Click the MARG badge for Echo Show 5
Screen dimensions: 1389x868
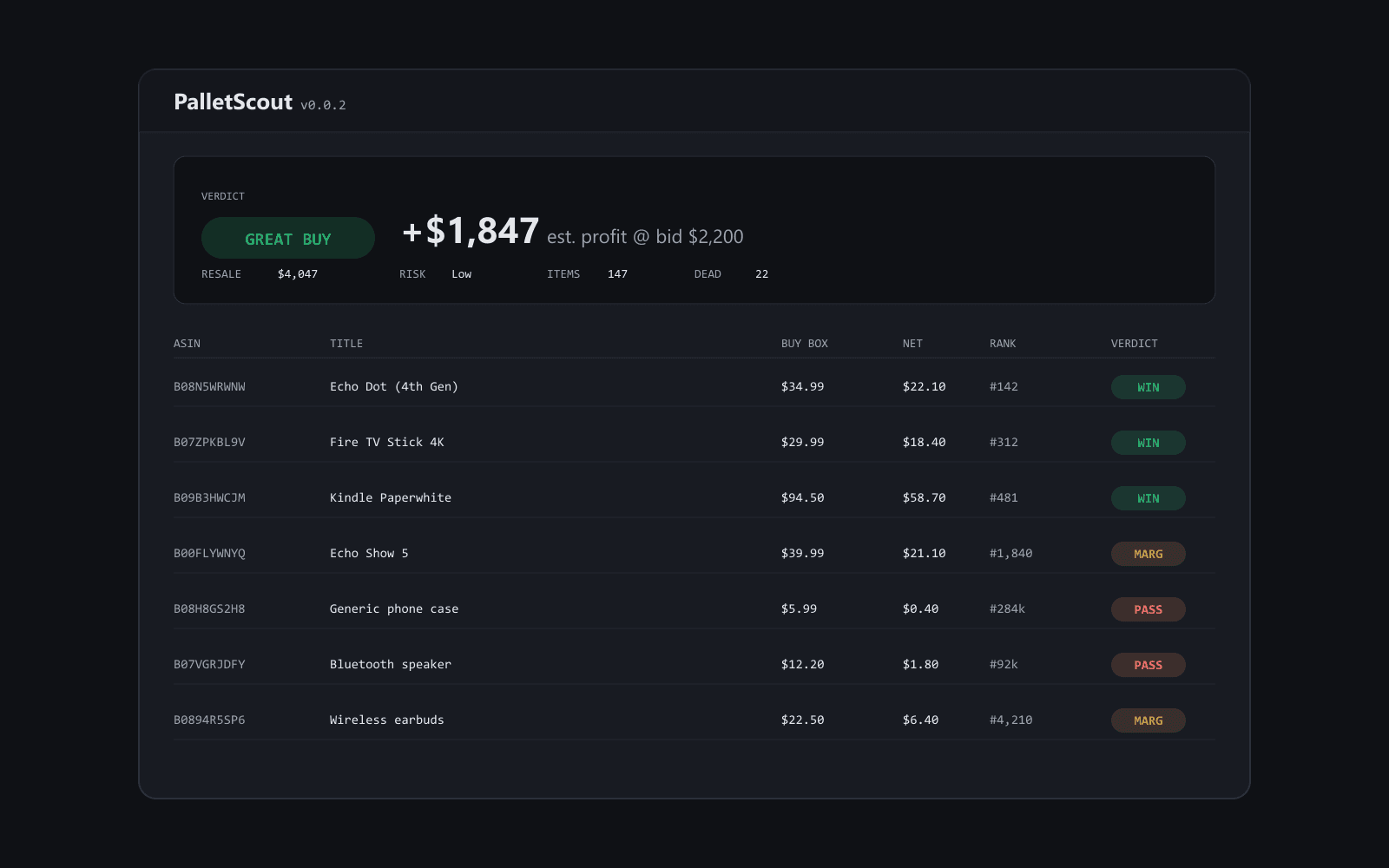1149,554
